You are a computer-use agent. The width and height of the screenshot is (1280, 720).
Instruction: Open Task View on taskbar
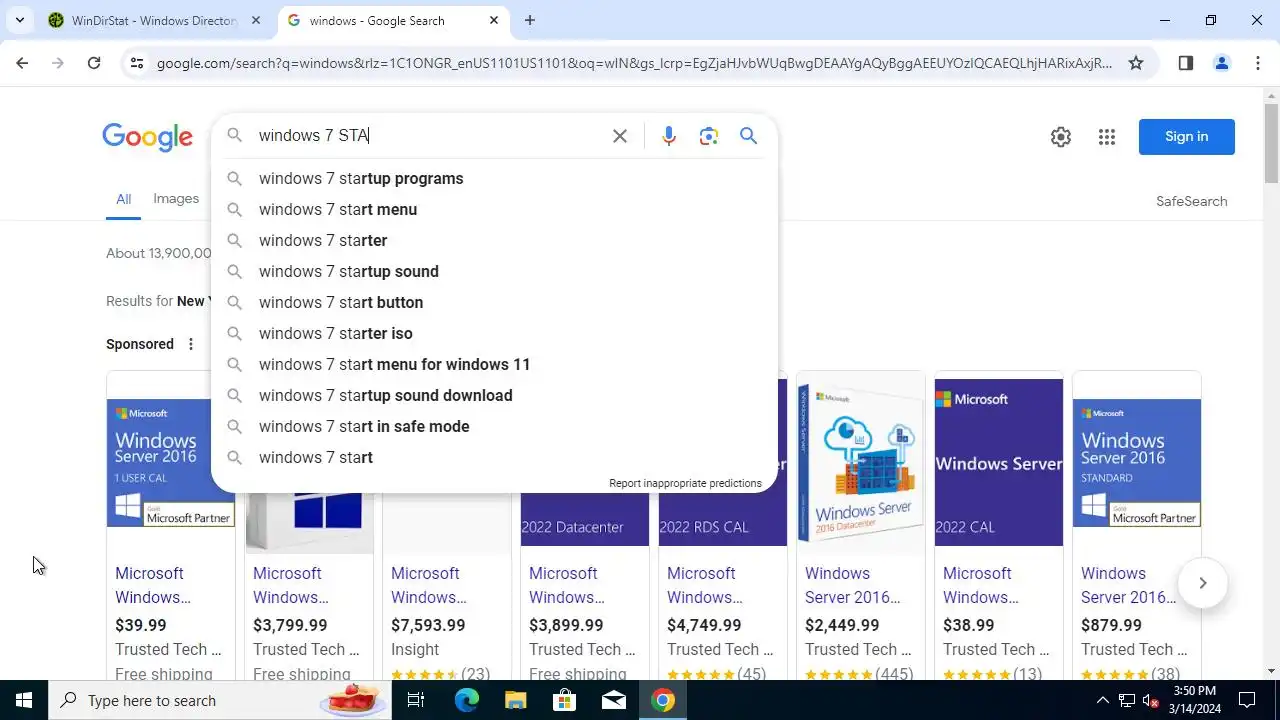(x=416, y=700)
